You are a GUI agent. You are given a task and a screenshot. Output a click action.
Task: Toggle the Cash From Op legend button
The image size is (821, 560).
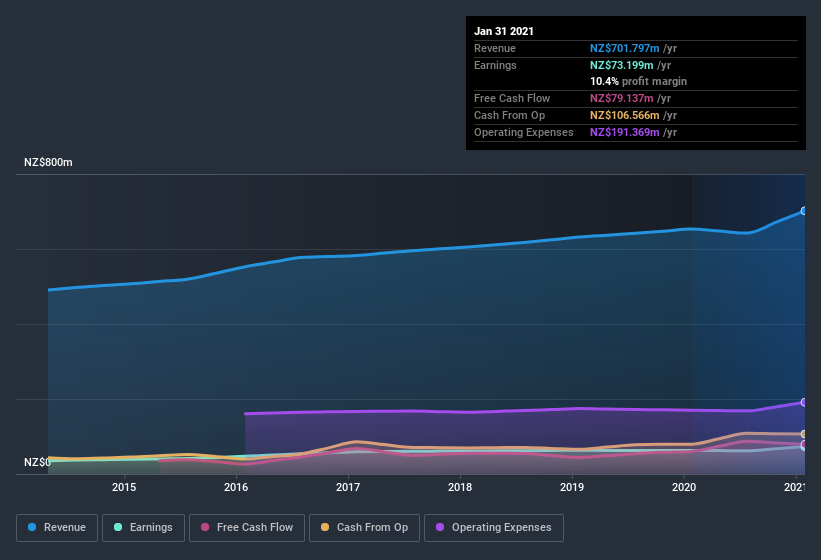pos(364,528)
